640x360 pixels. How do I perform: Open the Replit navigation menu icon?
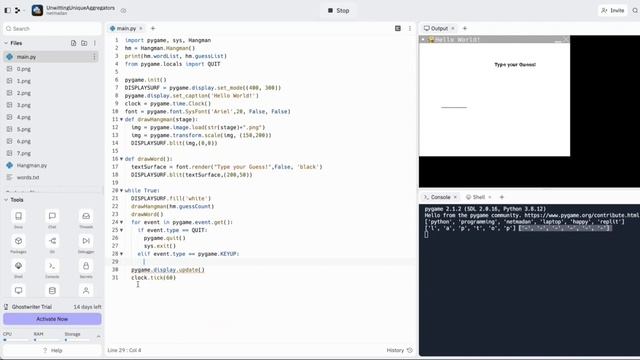tap(18, 10)
